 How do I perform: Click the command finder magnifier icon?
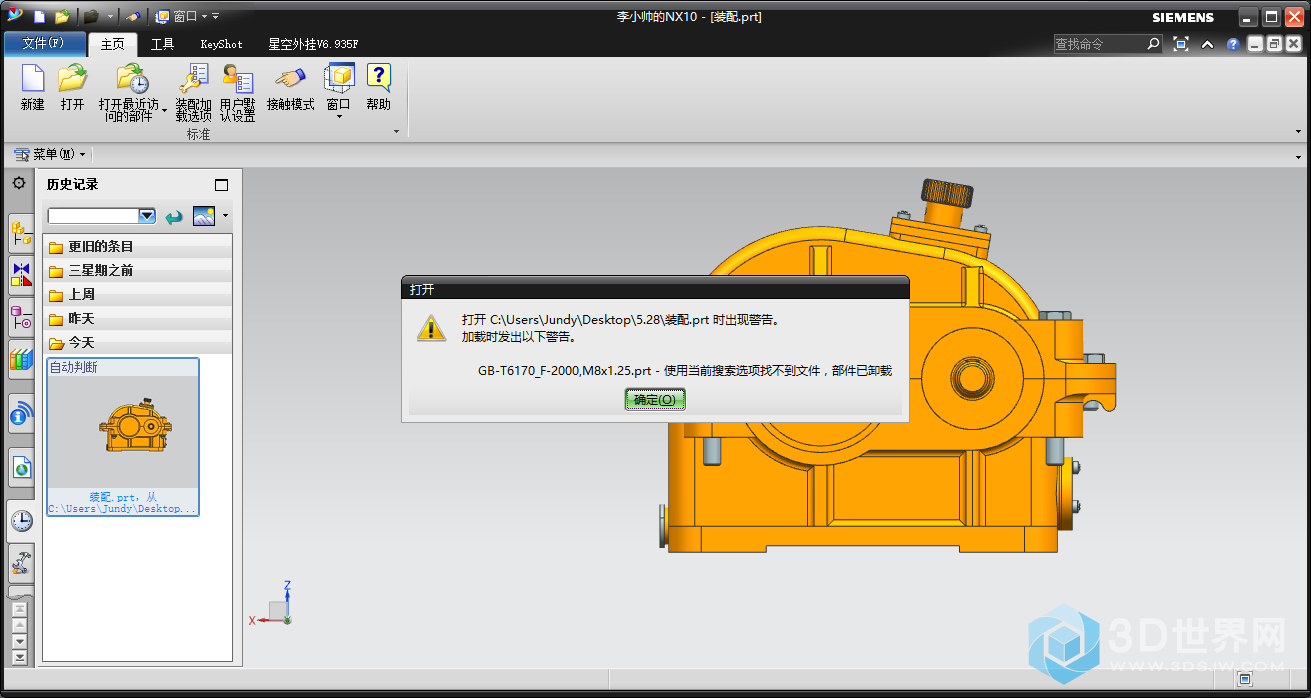pos(1154,44)
